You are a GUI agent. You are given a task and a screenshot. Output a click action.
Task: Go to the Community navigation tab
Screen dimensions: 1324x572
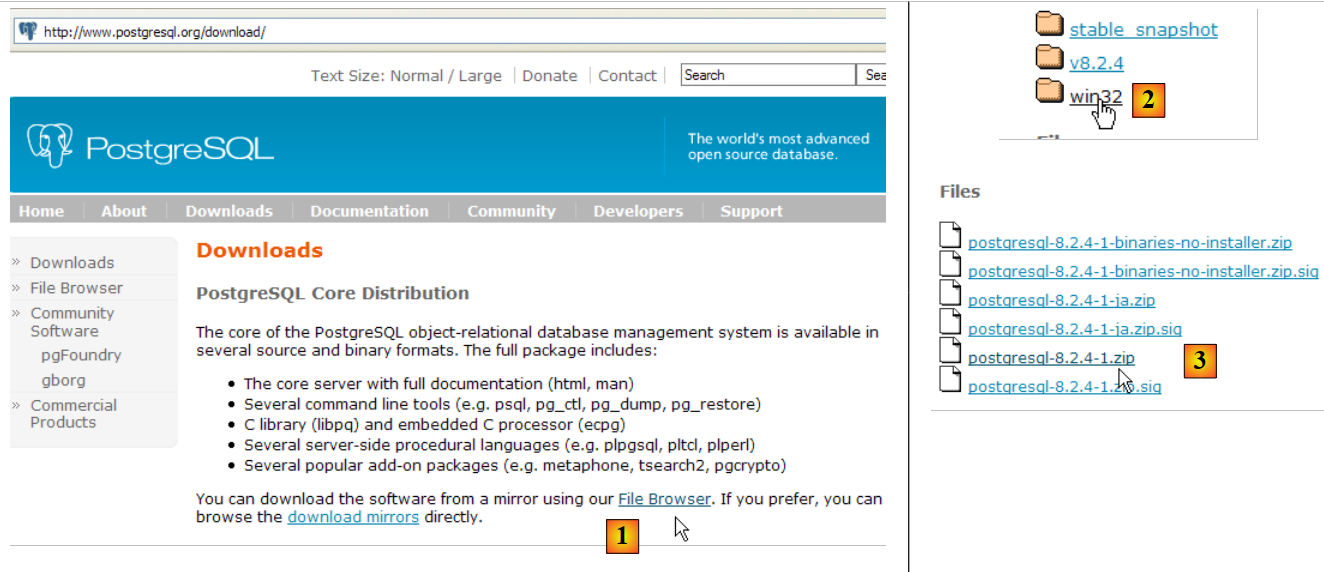(x=511, y=211)
